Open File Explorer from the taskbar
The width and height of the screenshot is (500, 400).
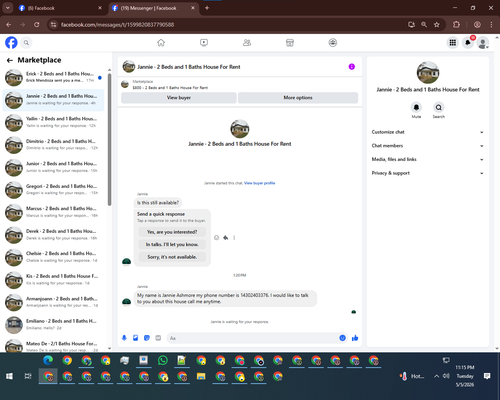tap(201, 376)
